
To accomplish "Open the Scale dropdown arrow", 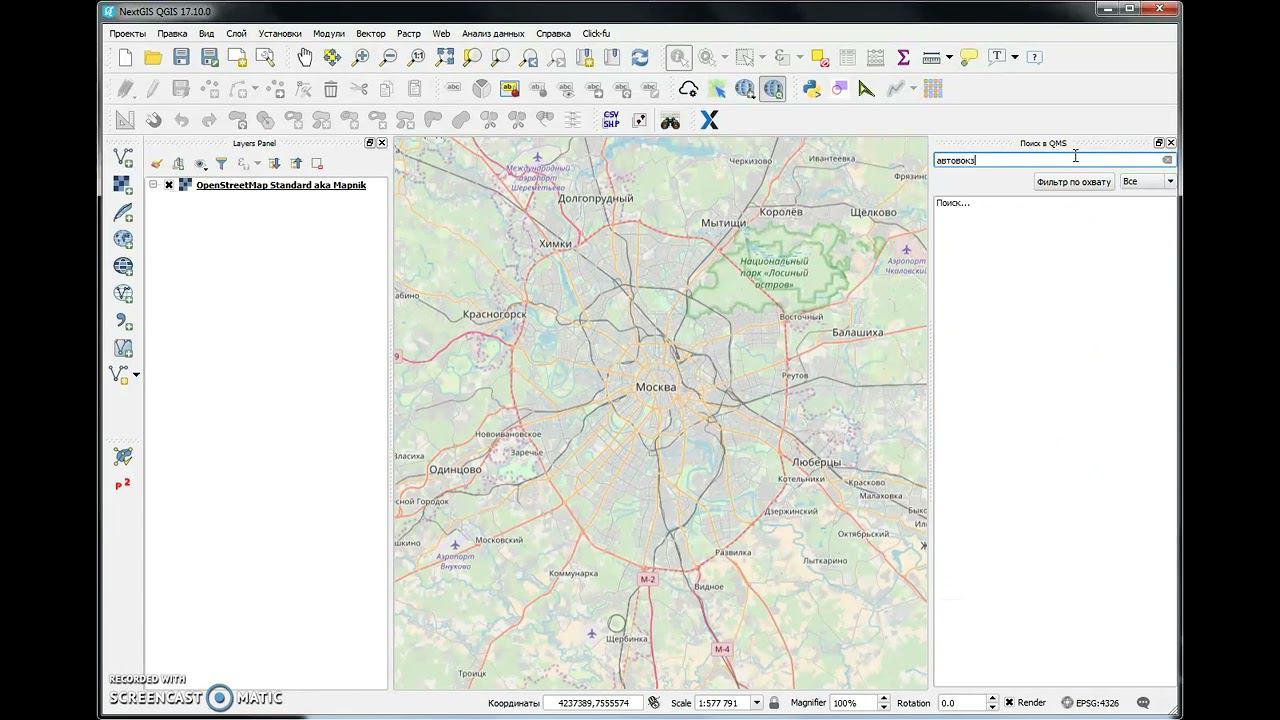I will [756, 703].
